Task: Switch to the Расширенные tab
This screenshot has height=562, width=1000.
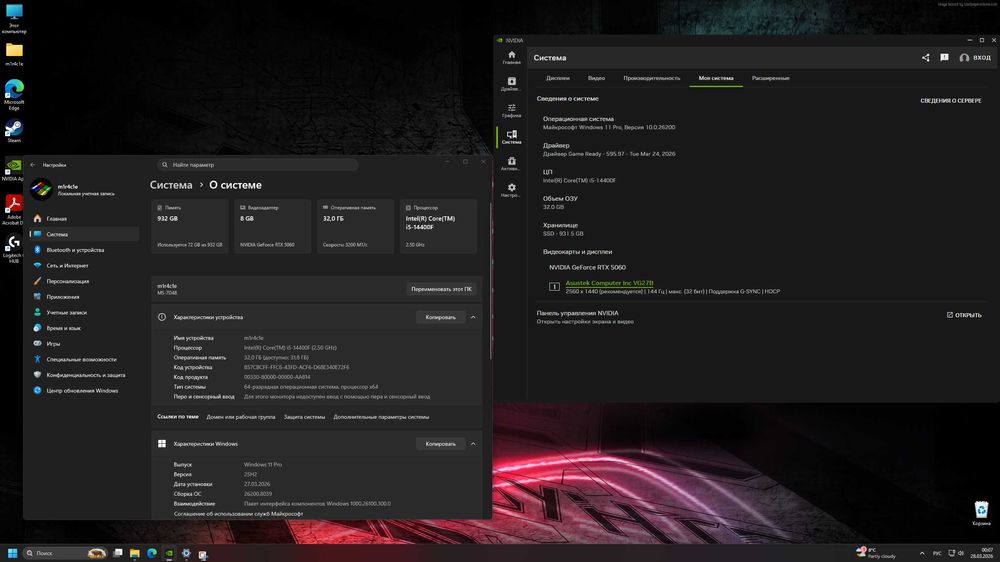Action: click(770, 78)
